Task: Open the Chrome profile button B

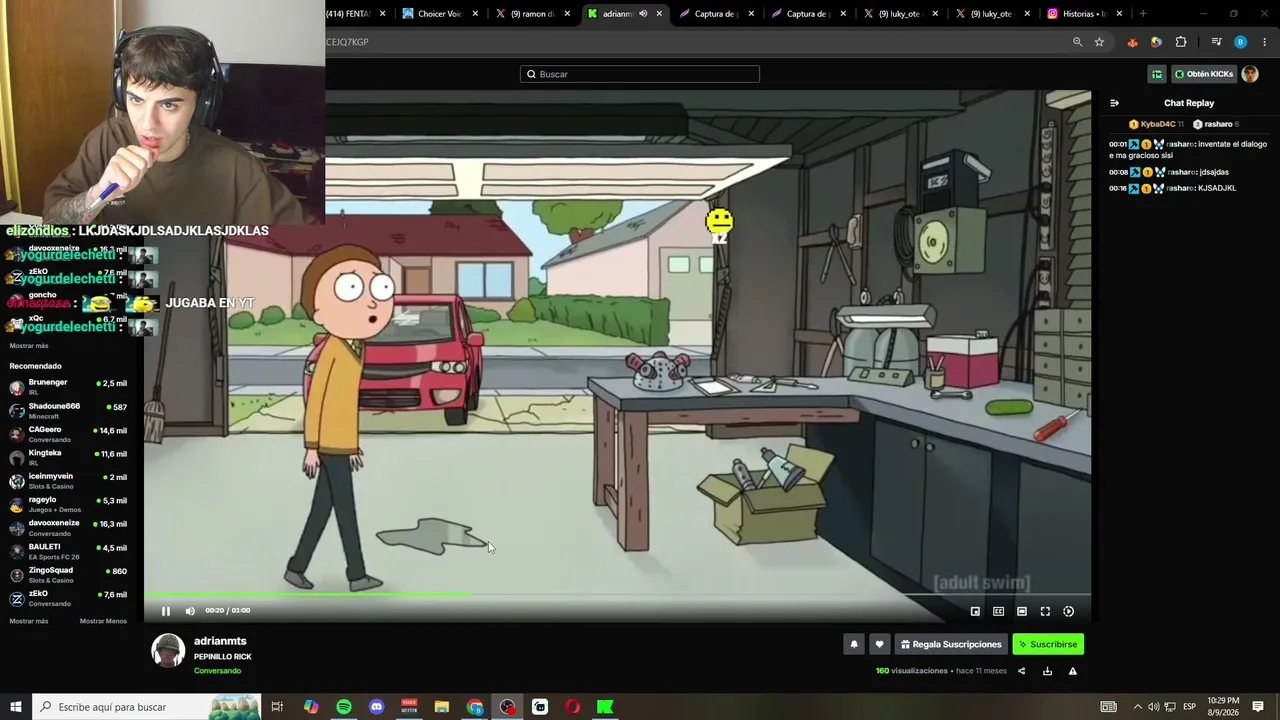Action: (1240, 42)
